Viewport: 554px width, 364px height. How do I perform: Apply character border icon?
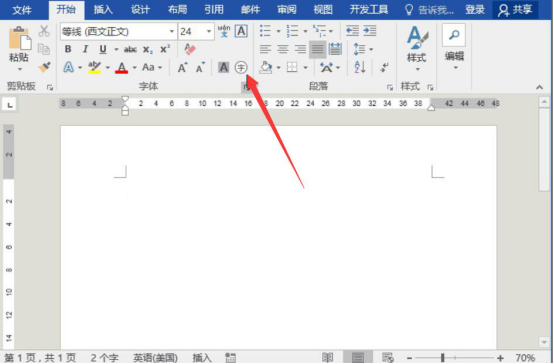coord(241,31)
